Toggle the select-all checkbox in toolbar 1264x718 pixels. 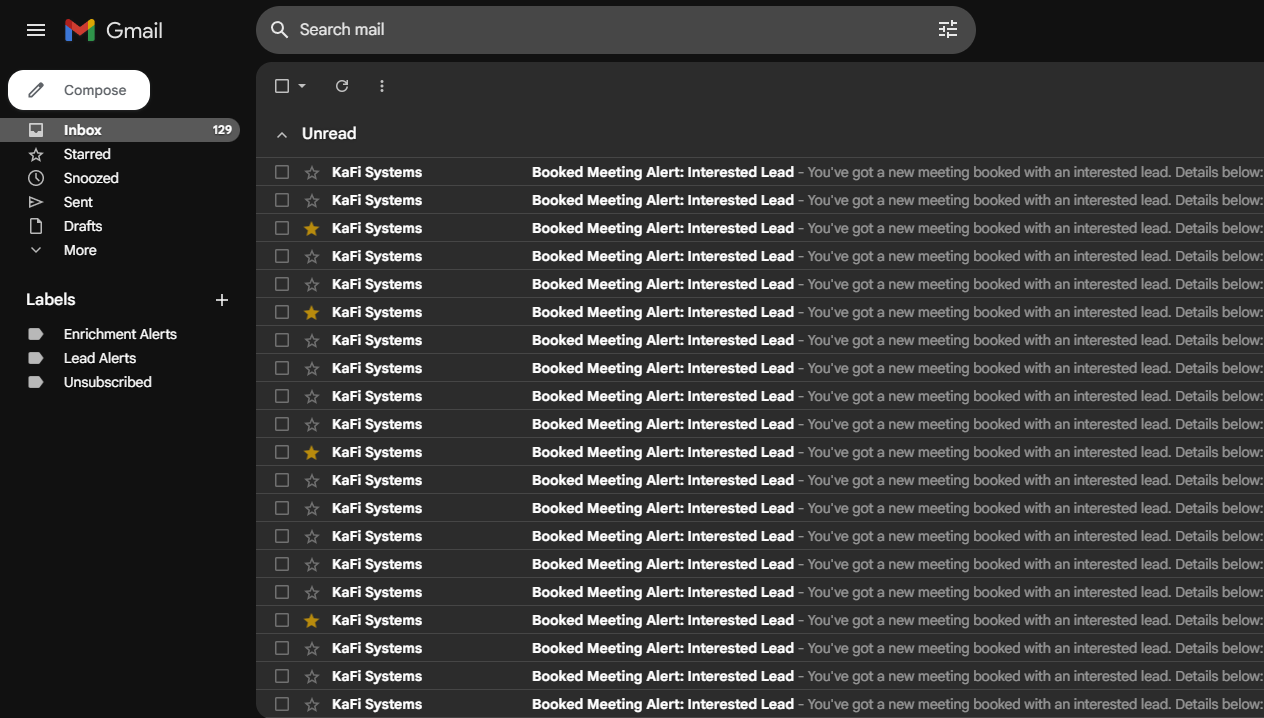282,86
